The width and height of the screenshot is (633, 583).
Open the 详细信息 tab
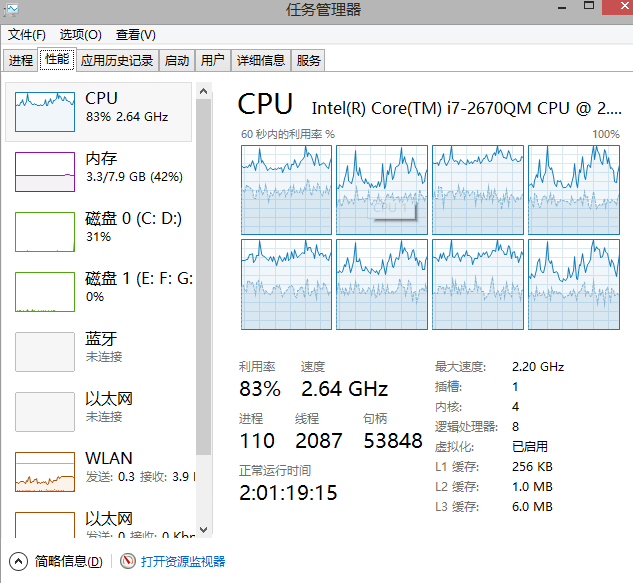click(260, 61)
